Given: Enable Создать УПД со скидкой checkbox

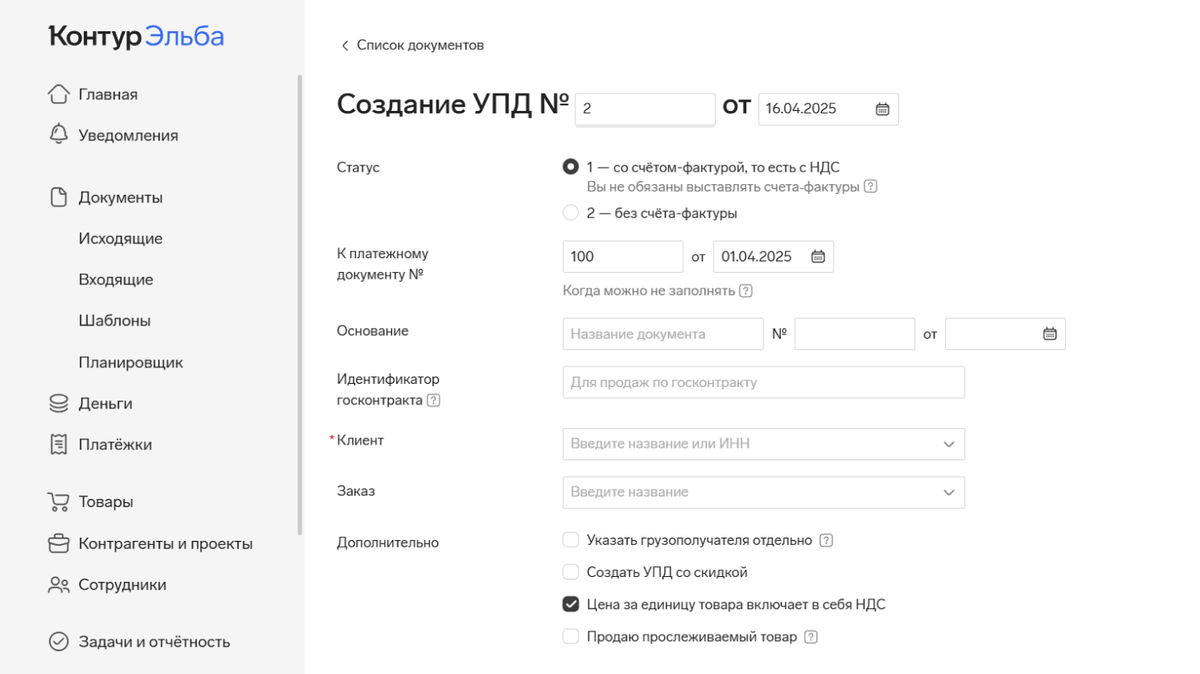Looking at the screenshot, I should (570, 571).
